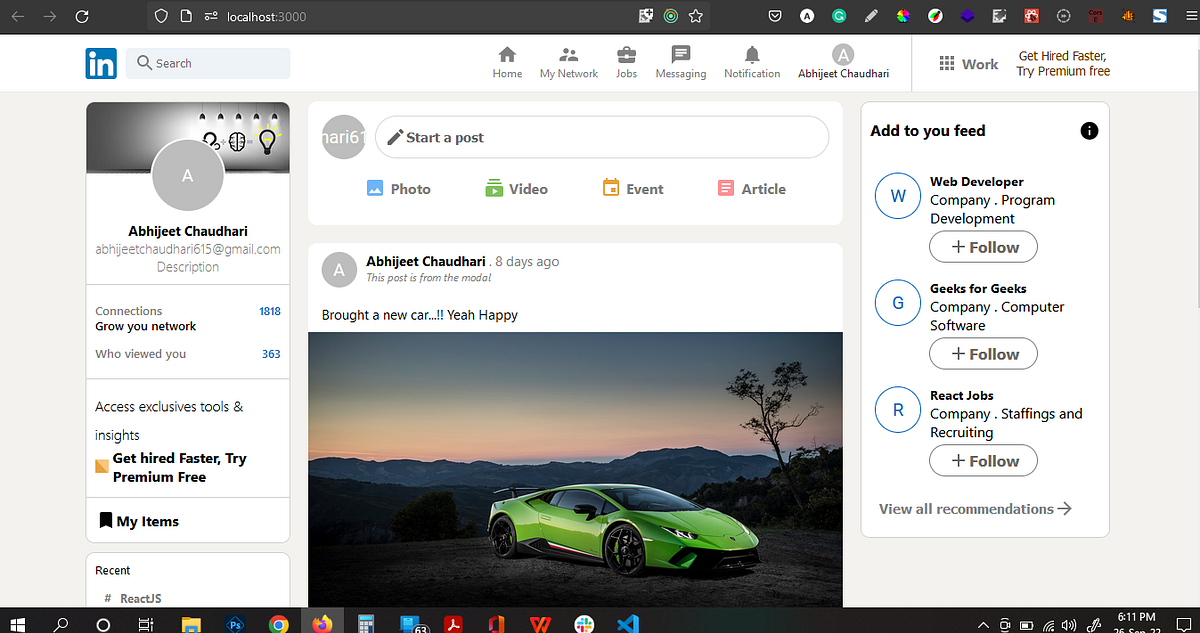Viewport: 1200px width, 633px height.
Task: Select the Home navigation icon
Action: point(507,55)
